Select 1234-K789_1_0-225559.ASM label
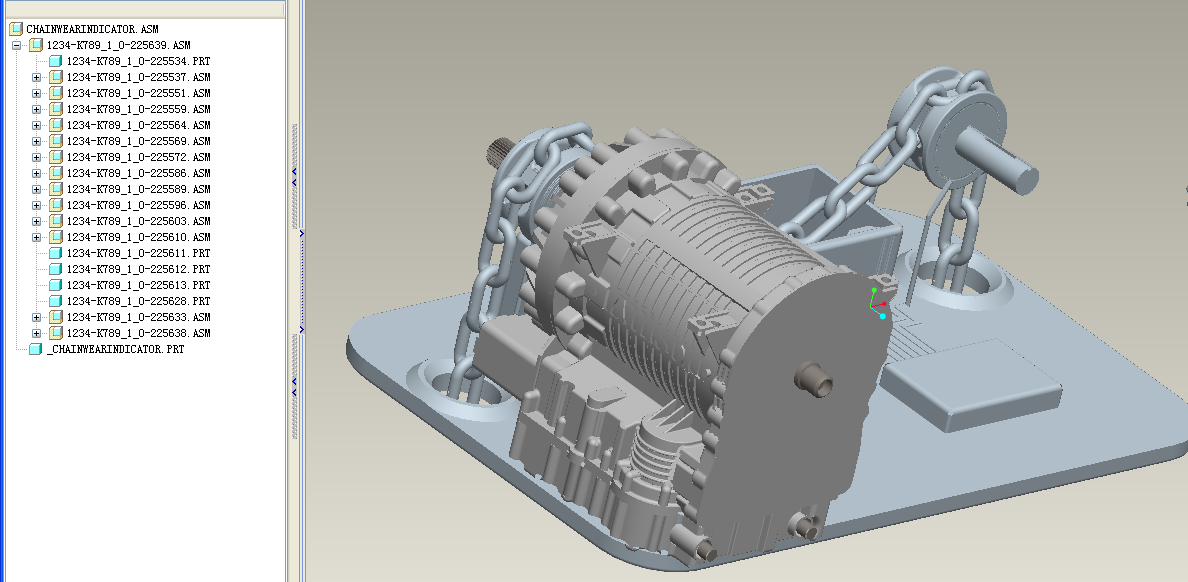The height and width of the screenshot is (582, 1188). coord(139,109)
